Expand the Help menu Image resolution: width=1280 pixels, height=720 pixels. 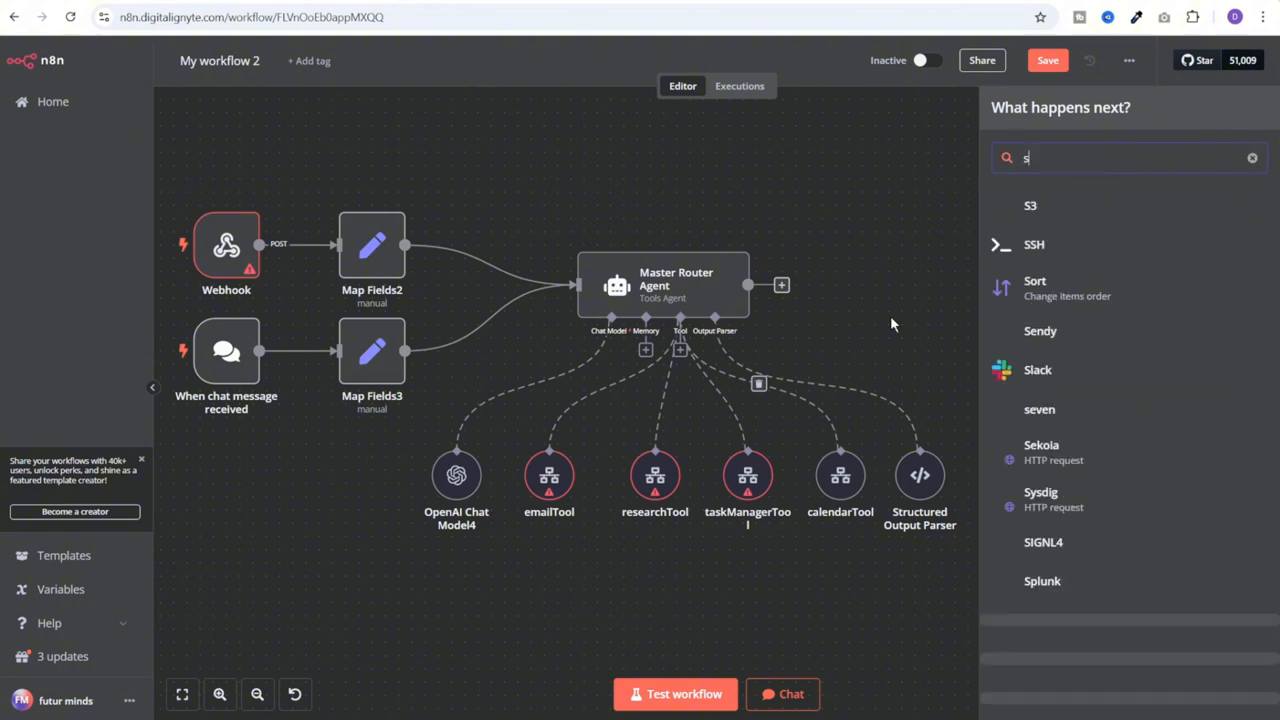[x=77, y=623]
